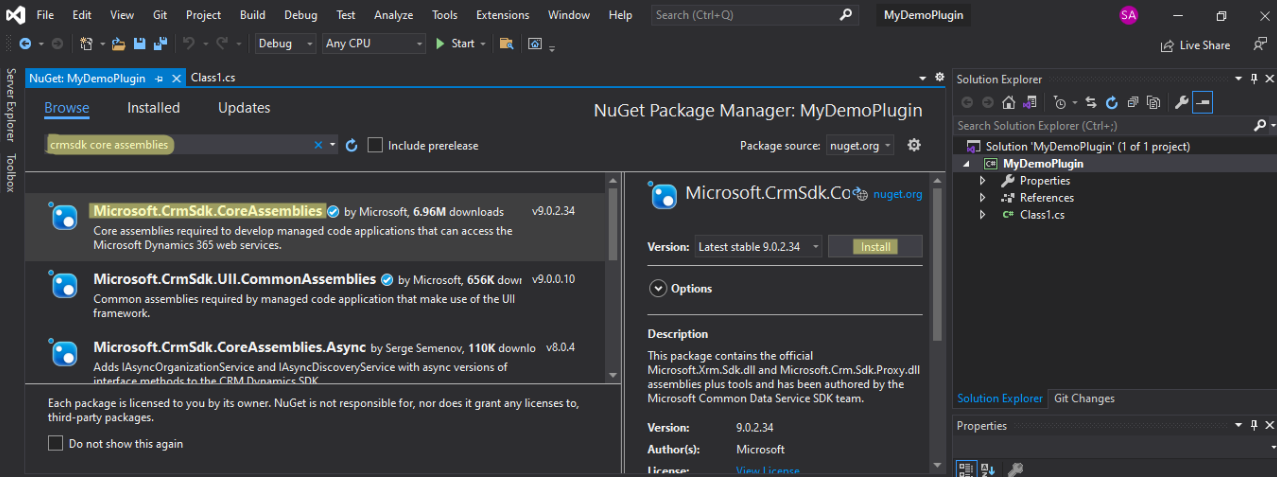Open Properties wrench in Solution Explorer toolbar

click(x=1181, y=102)
